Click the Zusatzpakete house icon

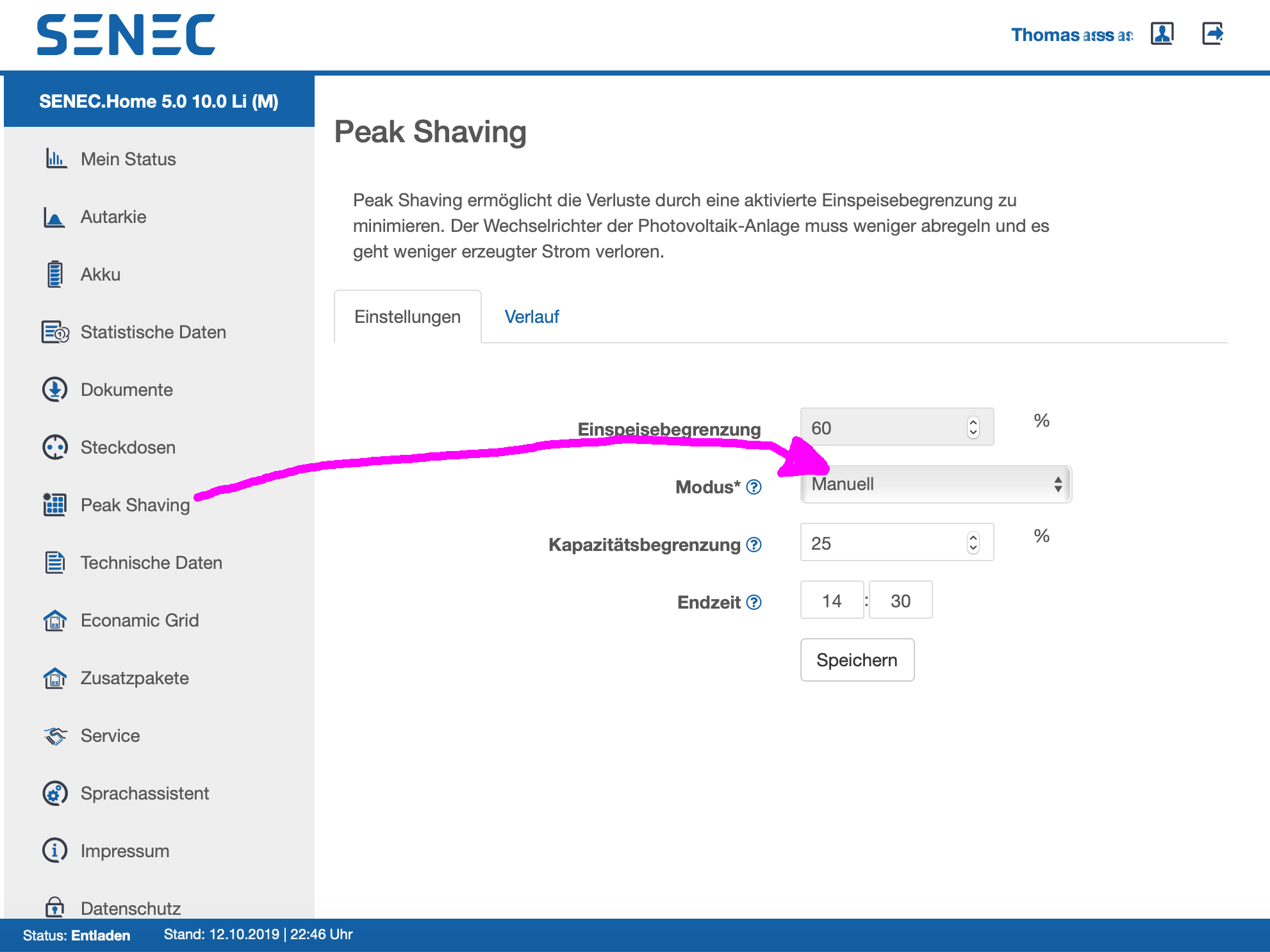(55, 678)
